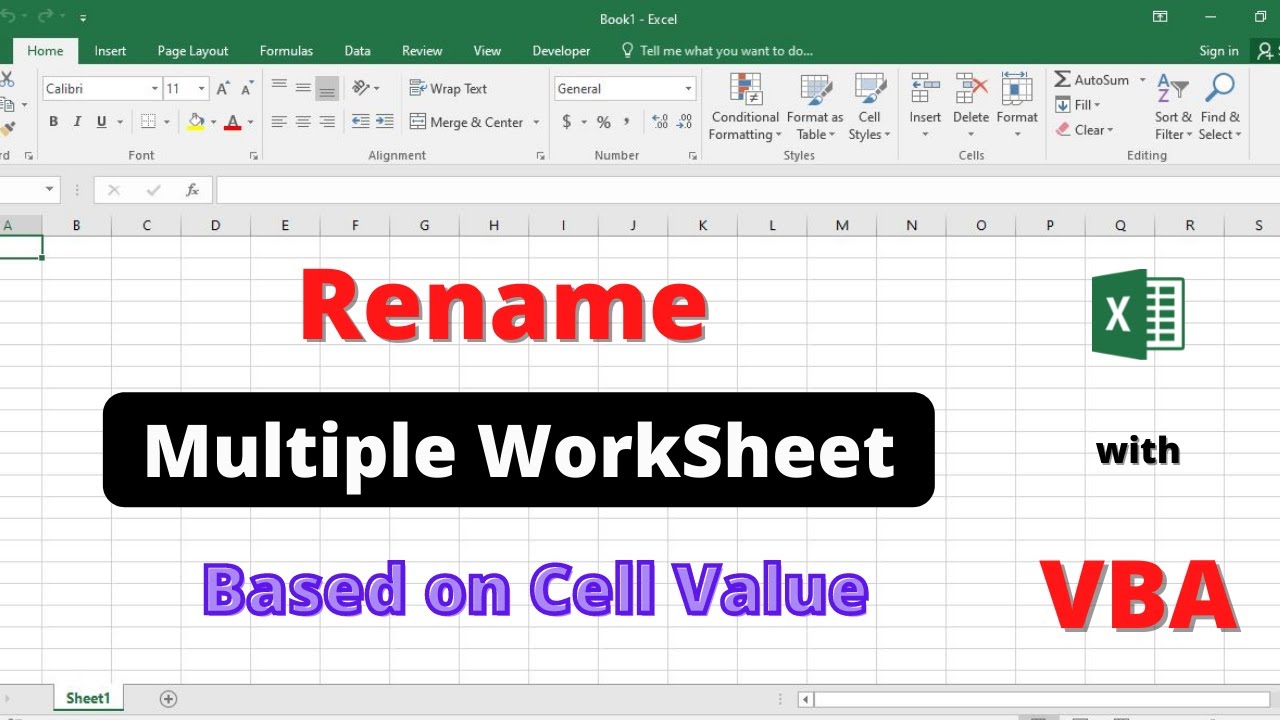
Task: Expand AutoSum dropdown arrow
Action: coord(1142,80)
